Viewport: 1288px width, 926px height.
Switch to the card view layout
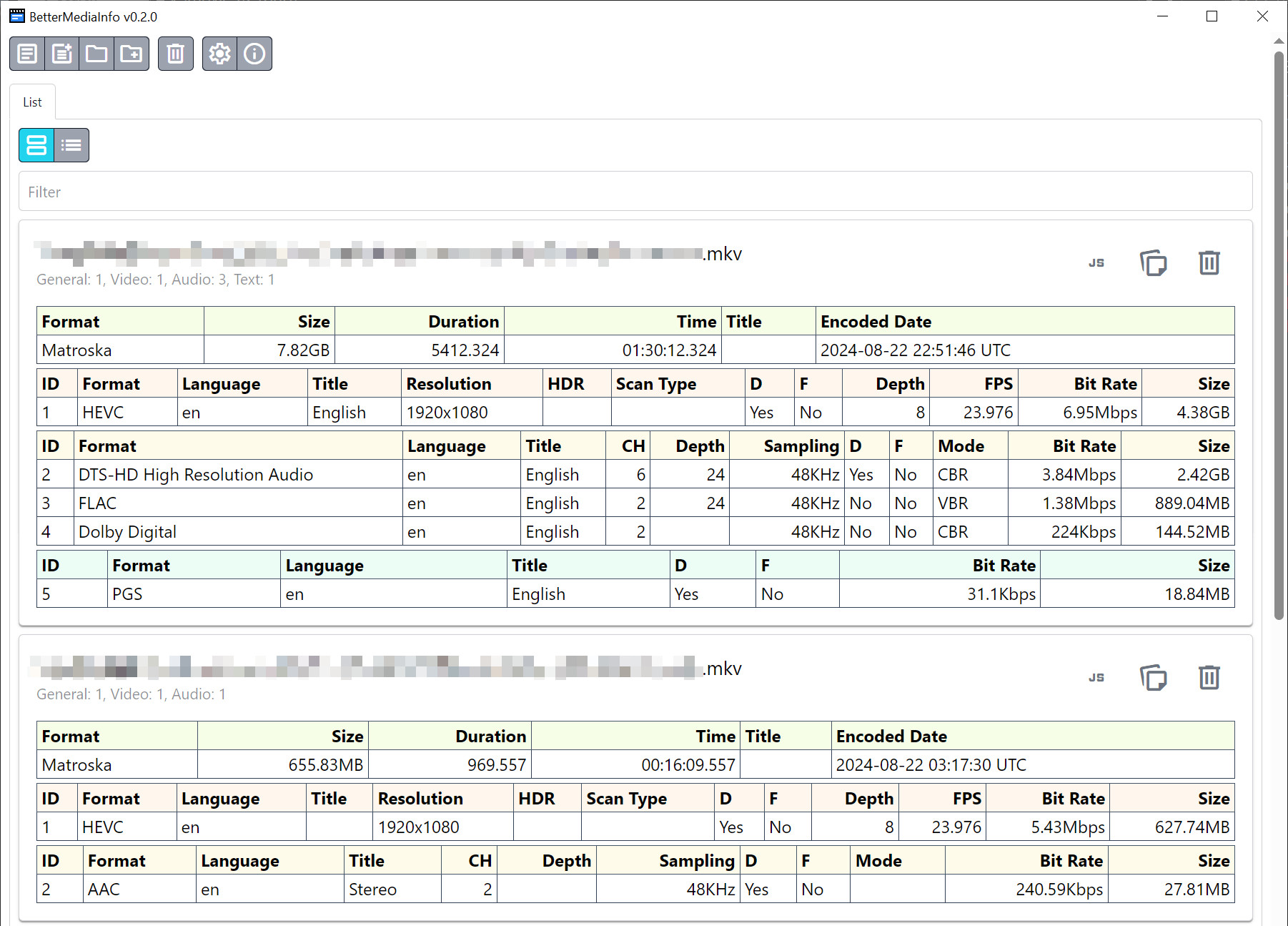[x=36, y=145]
